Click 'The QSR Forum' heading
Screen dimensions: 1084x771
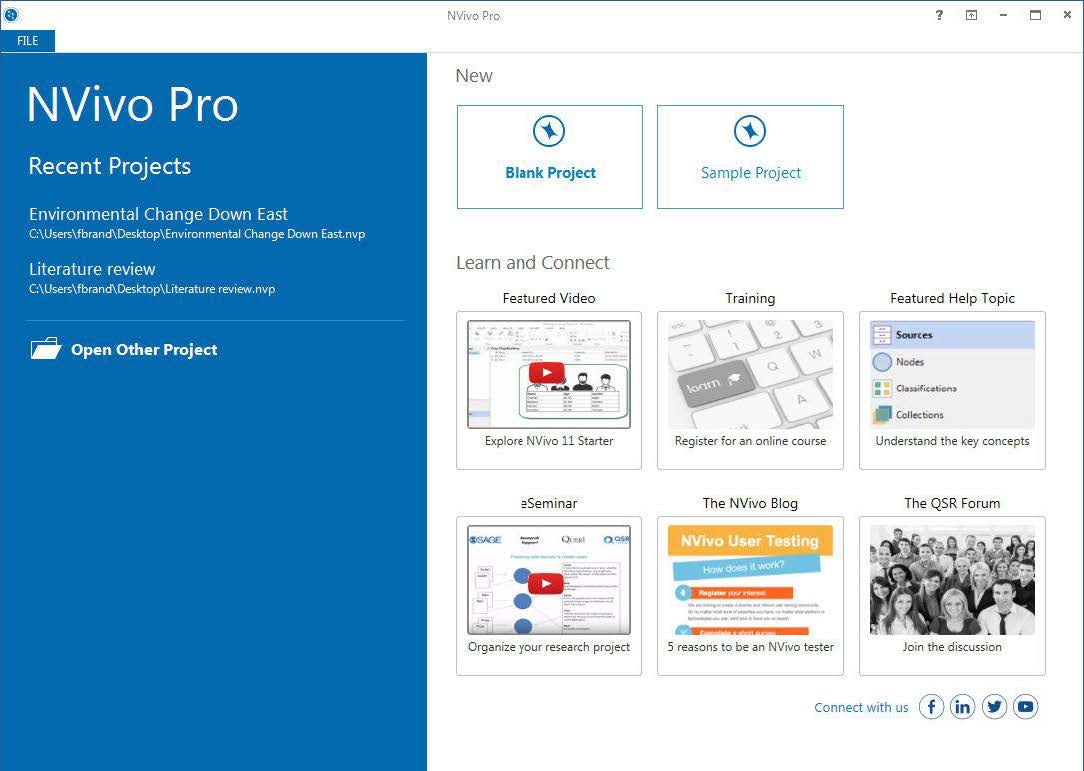(952, 503)
